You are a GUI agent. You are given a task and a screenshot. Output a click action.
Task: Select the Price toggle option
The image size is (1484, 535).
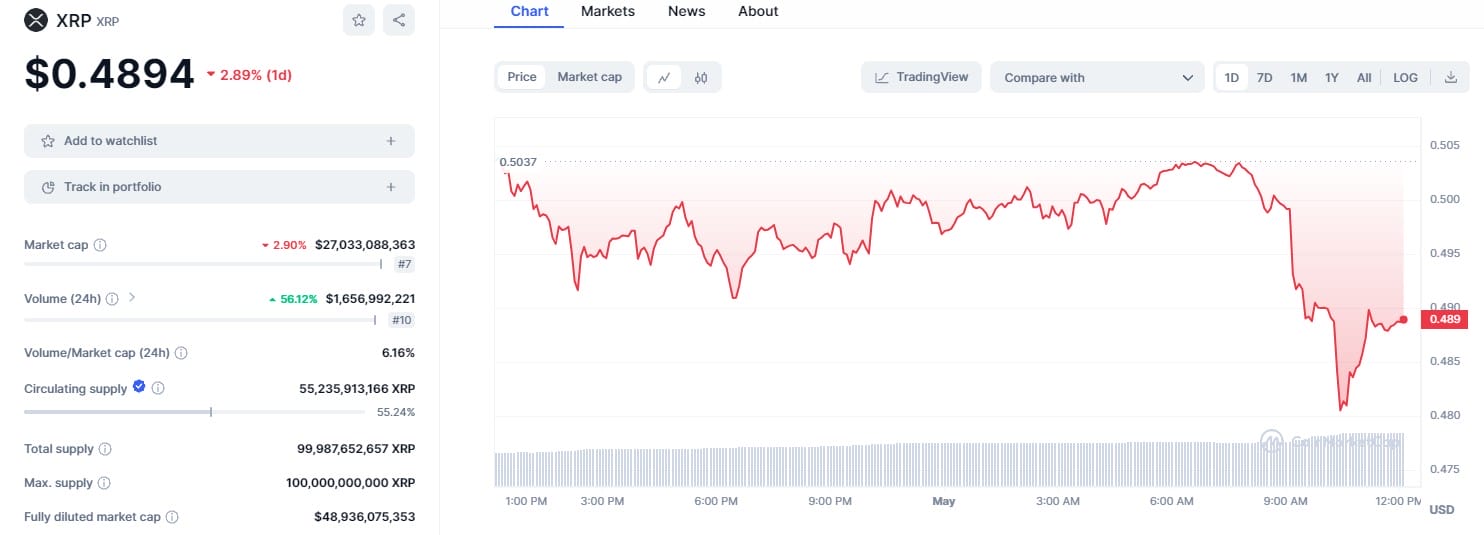click(522, 77)
